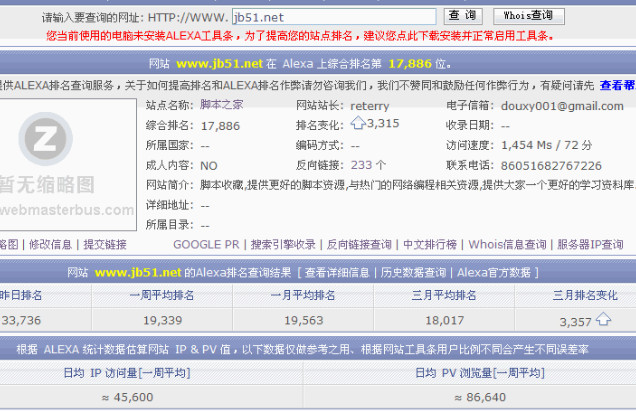Open the 提交链接 link
The width and height of the screenshot is (636, 411).
105,244
